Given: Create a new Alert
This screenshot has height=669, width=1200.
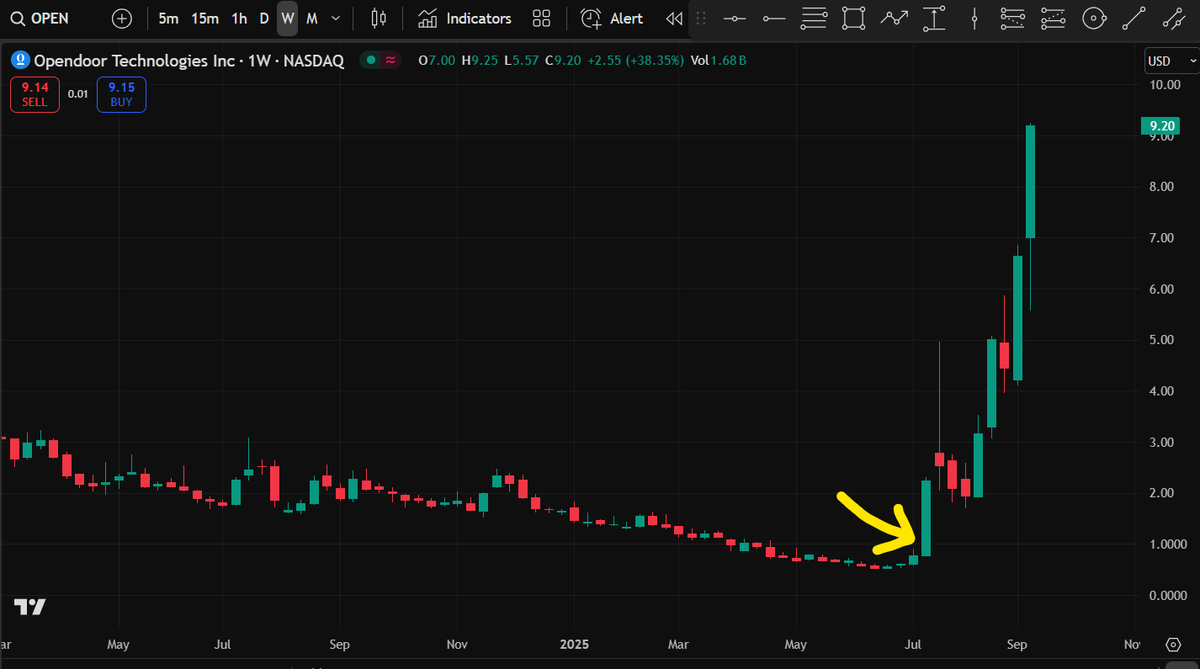Looking at the screenshot, I should (x=612, y=18).
